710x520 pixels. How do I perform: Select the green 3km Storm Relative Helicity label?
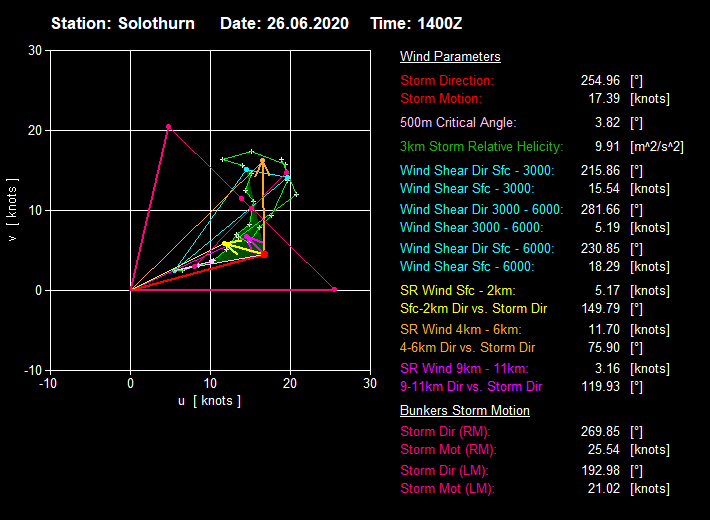pos(481,147)
